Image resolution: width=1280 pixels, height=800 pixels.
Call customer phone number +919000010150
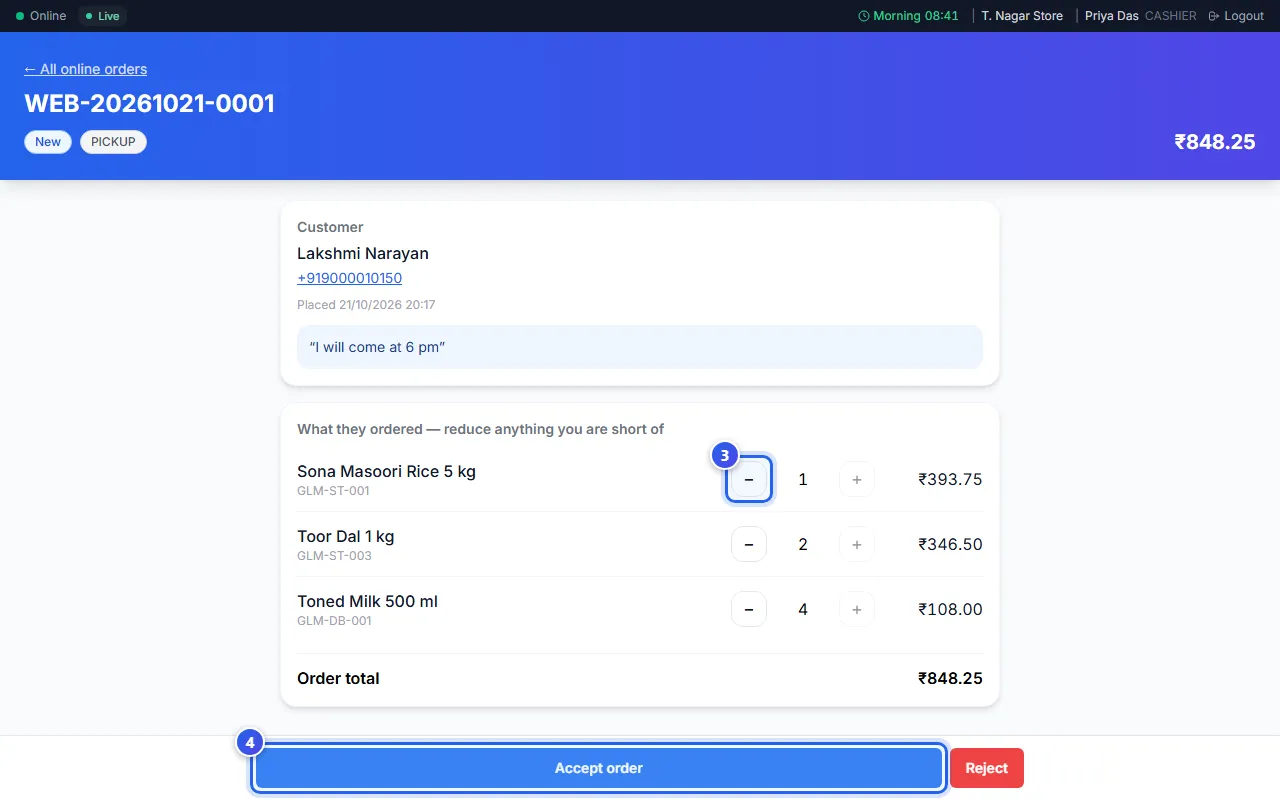coord(349,278)
